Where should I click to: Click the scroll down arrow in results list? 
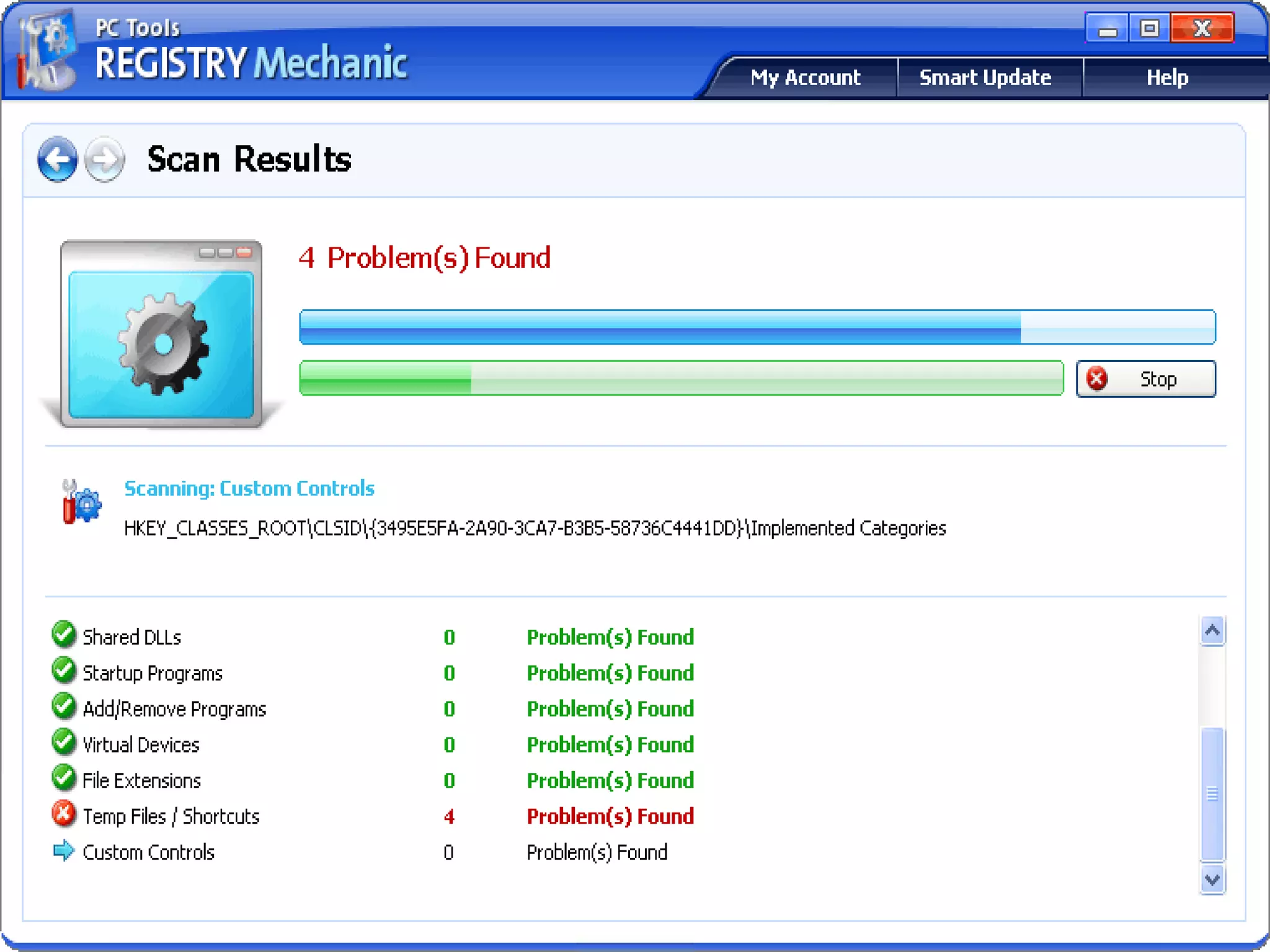click(1212, 879)
